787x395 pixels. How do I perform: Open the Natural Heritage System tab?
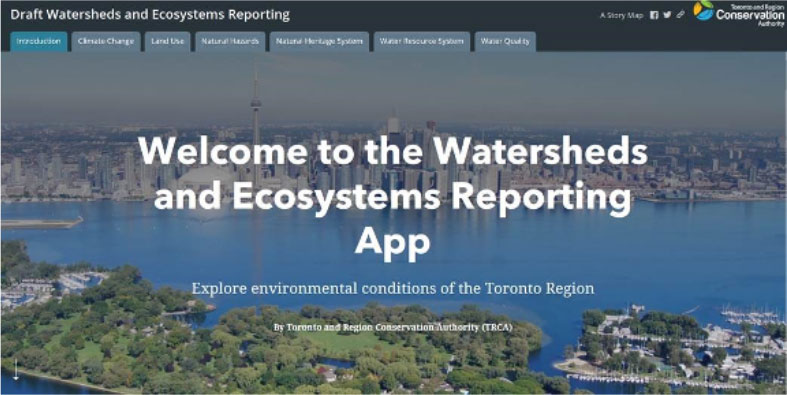(x=319, y=42)
